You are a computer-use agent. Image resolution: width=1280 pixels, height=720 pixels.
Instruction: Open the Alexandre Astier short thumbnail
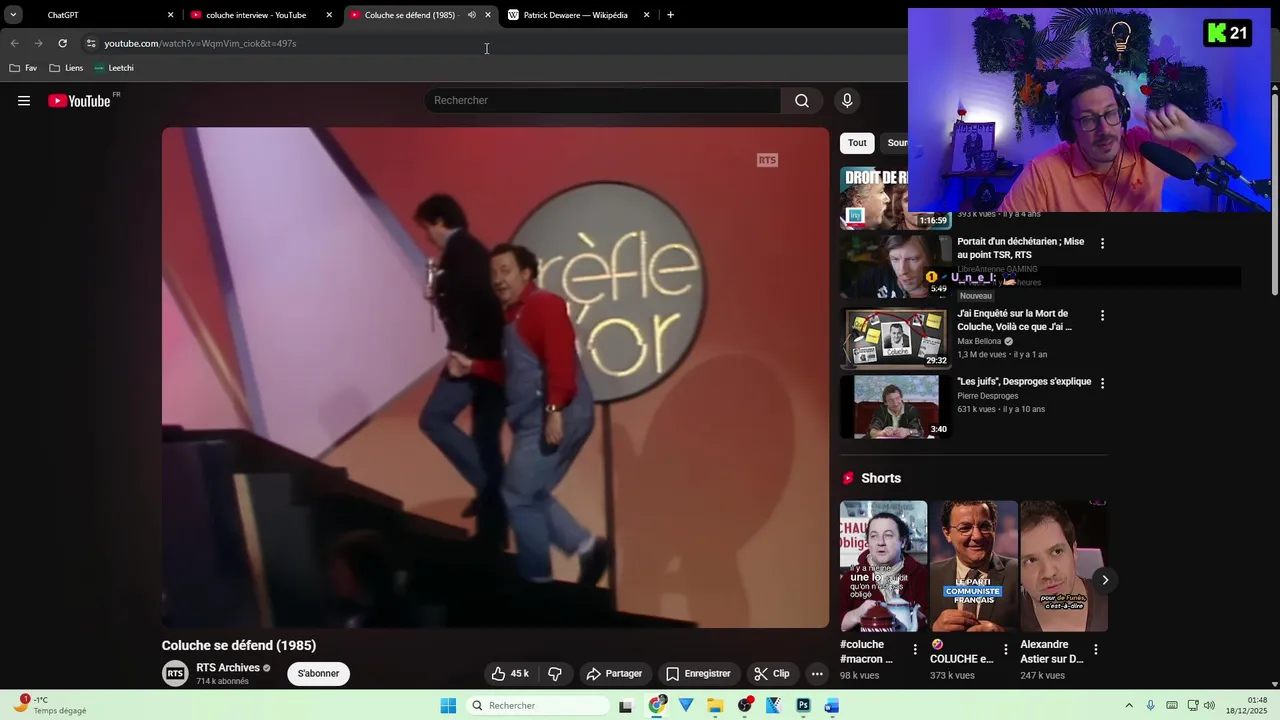(x=1064, y=566)
